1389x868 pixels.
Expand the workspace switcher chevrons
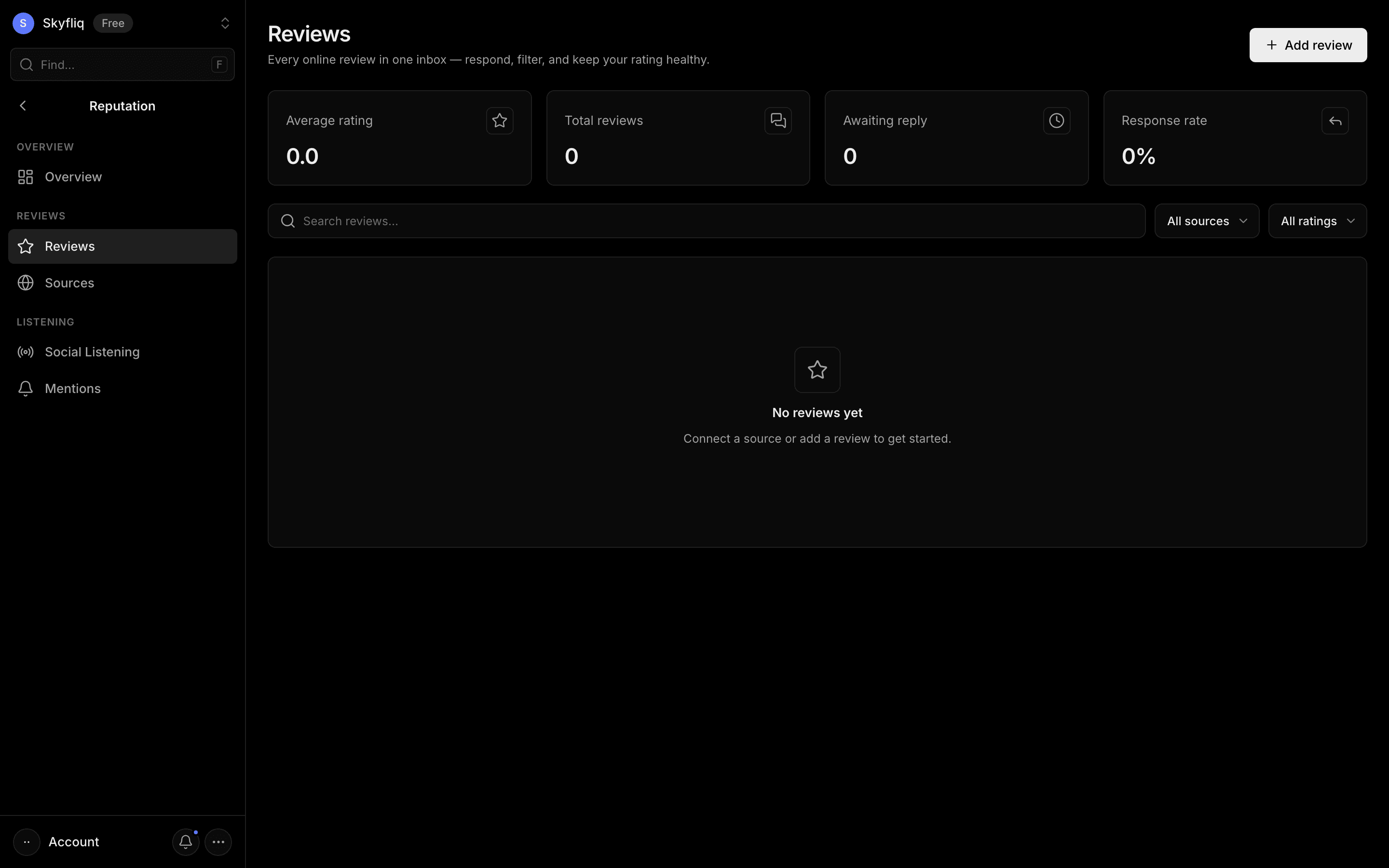click(225, 23)
